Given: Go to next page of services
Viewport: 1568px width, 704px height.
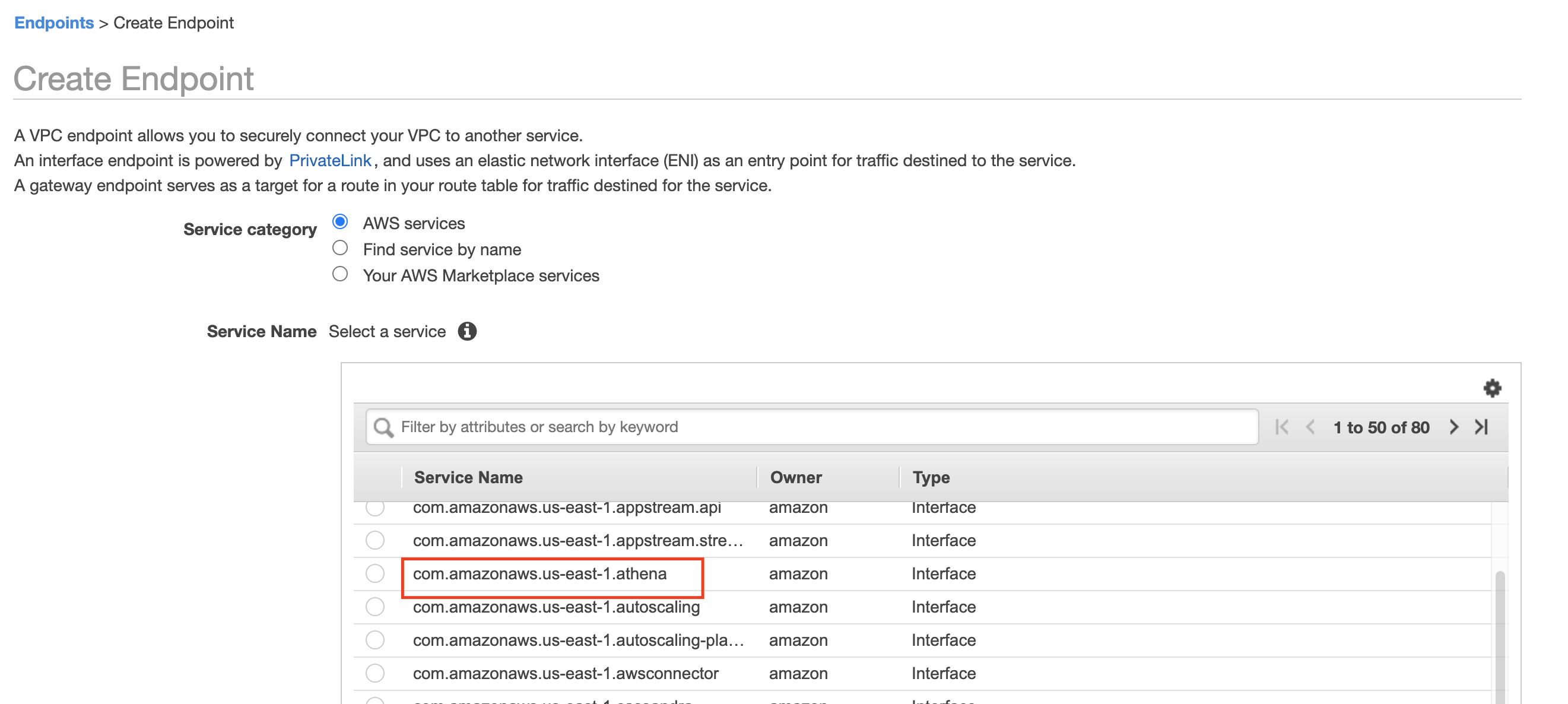Looking at the screenshot, I should tap(1453, 427).
